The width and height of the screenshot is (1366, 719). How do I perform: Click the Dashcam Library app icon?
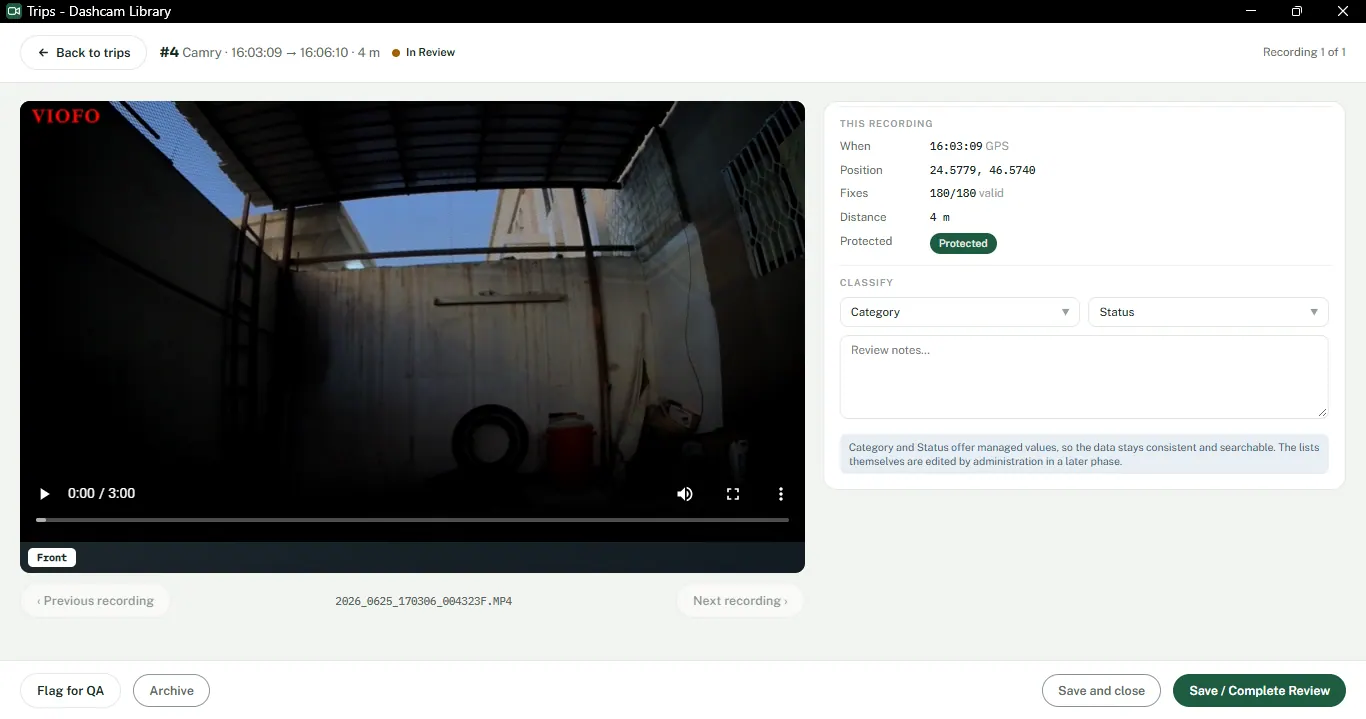click(x=14, y=11)
